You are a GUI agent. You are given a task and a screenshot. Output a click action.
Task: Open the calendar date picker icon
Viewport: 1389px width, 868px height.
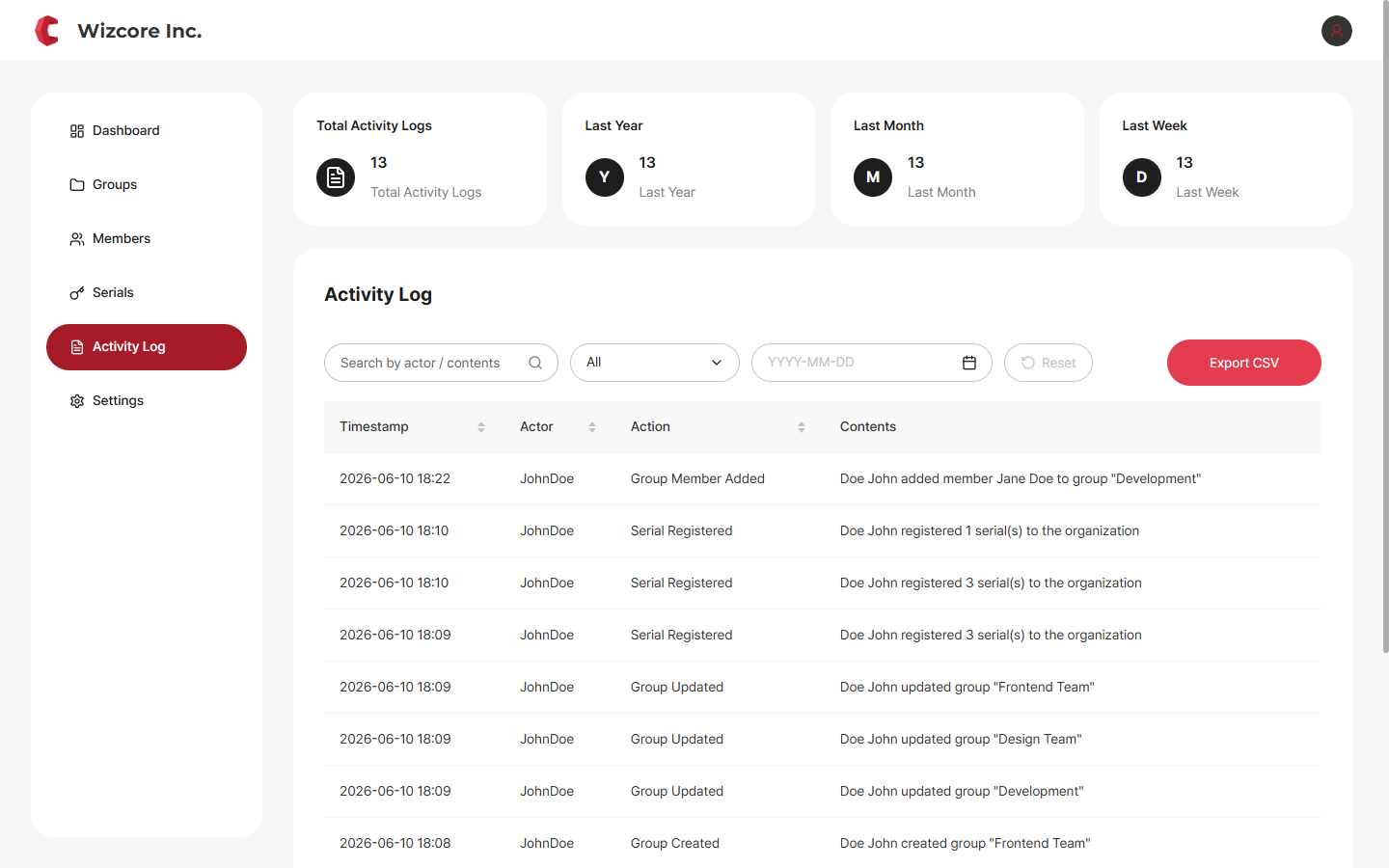pos(969,363)
